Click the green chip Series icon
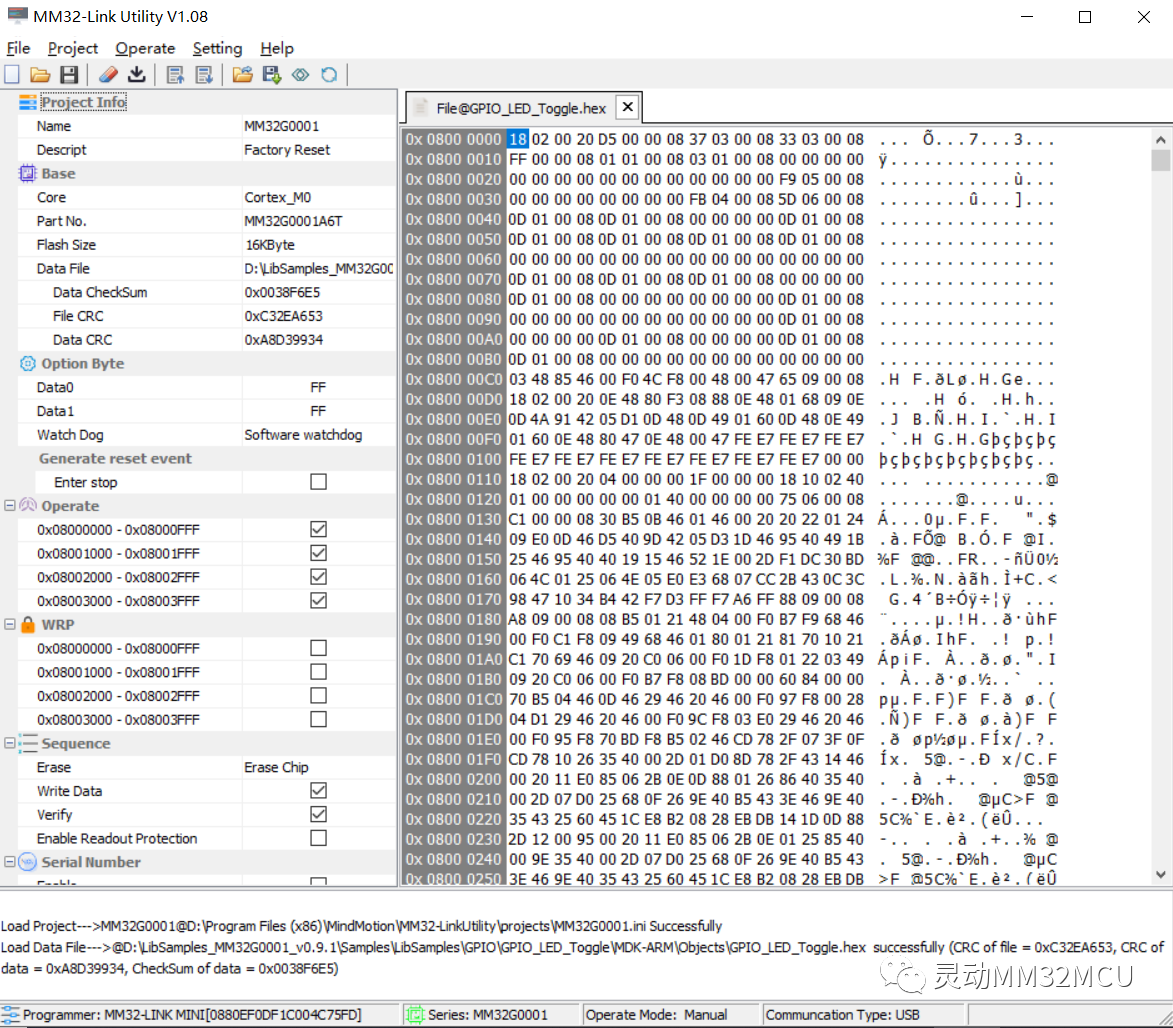 [x=414, y=1015]
